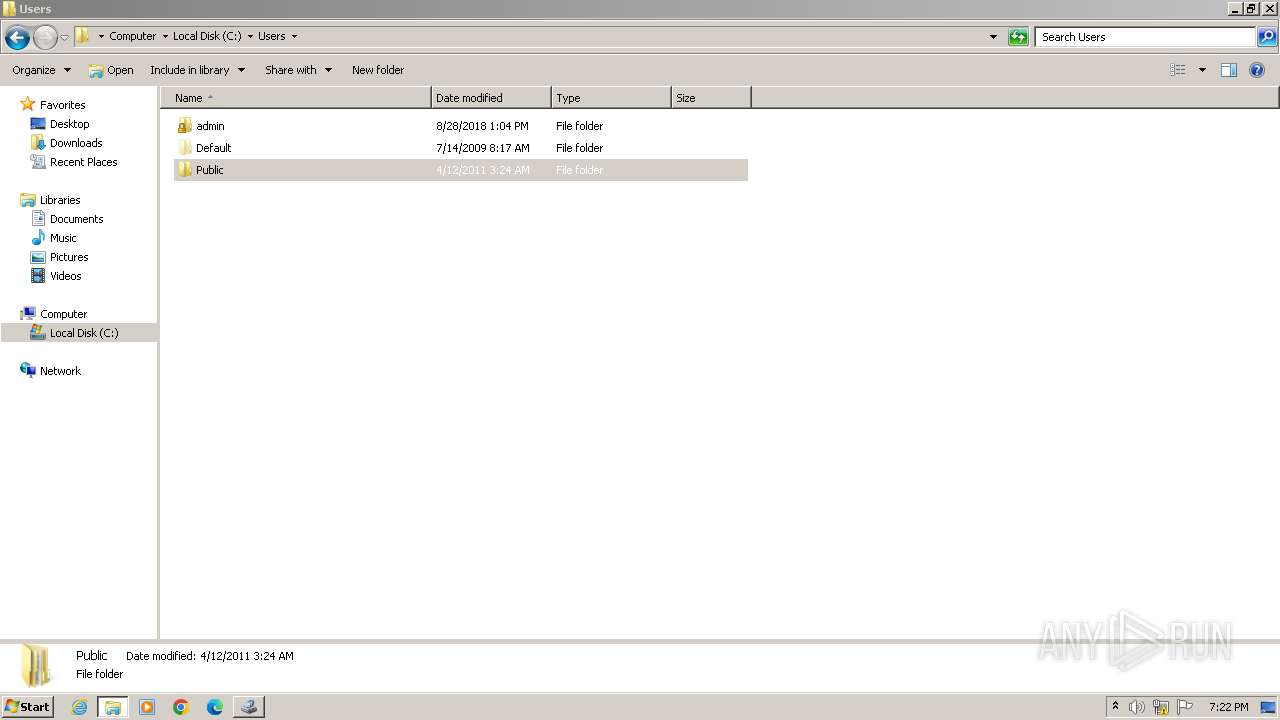This screenshot has width=1280, height=720.
Task: Select the Public folder icon
Action: [184, 170]
